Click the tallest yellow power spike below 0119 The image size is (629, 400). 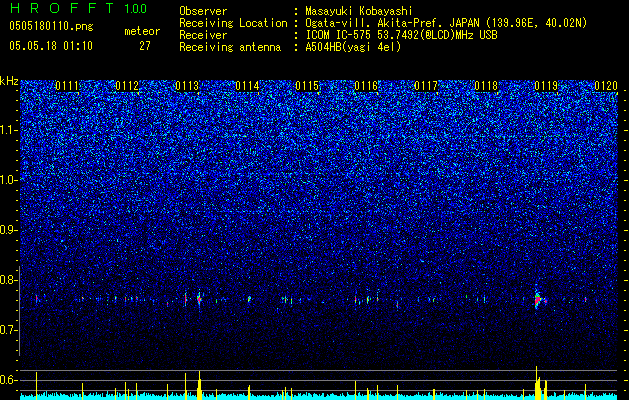click(x=536, y=383)
